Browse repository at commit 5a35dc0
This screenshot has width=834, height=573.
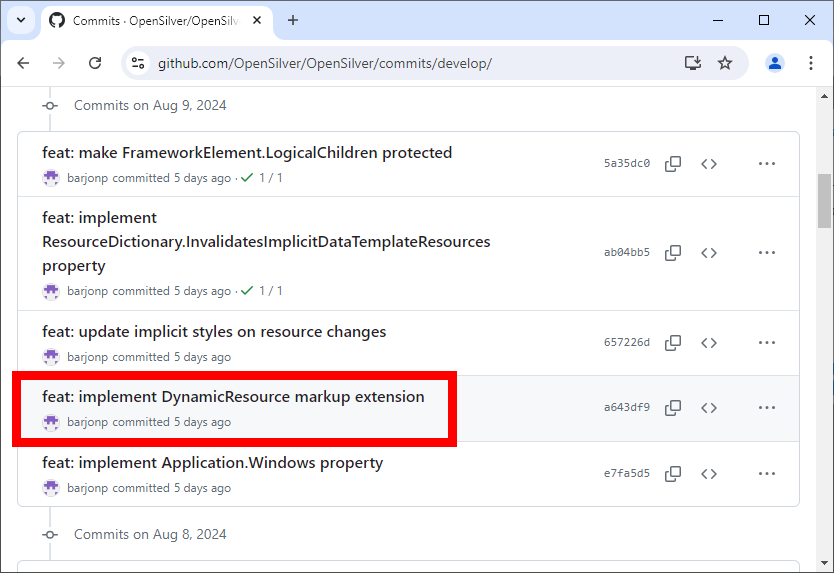point(709,164)
